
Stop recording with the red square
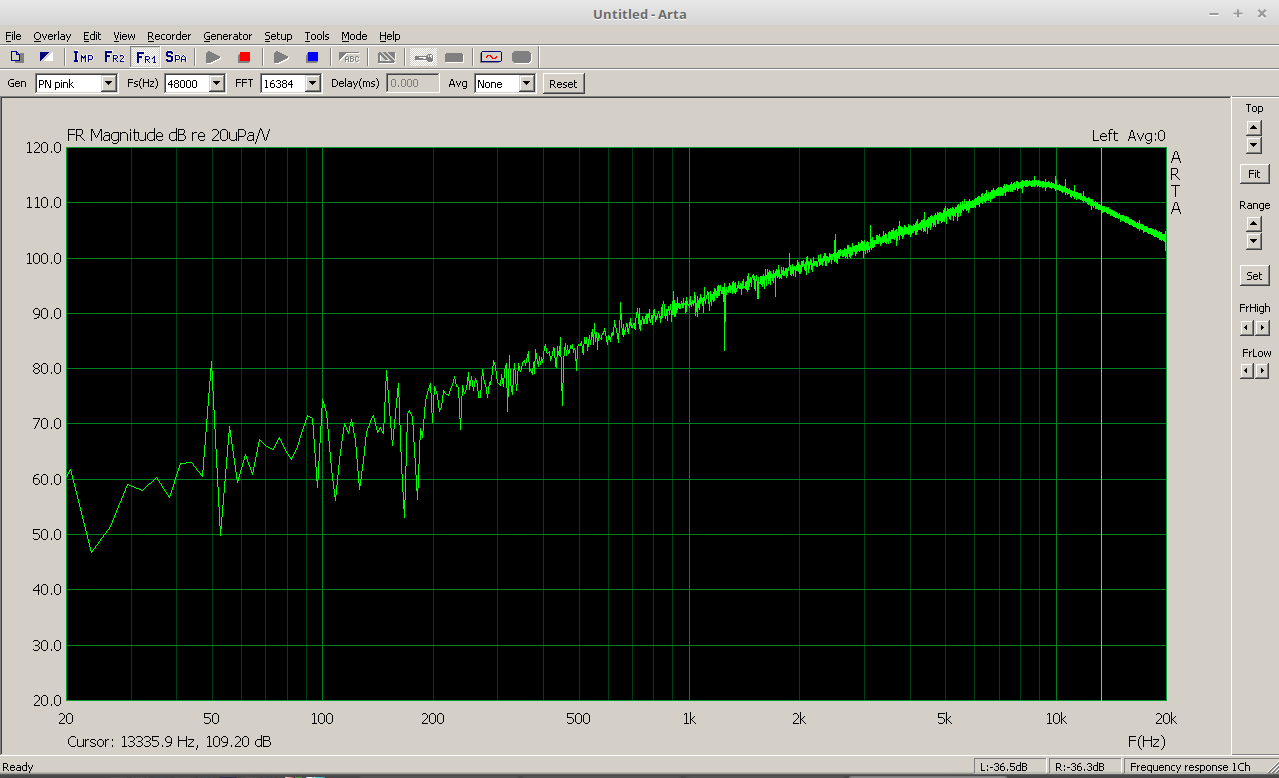[x=244, y=57]
